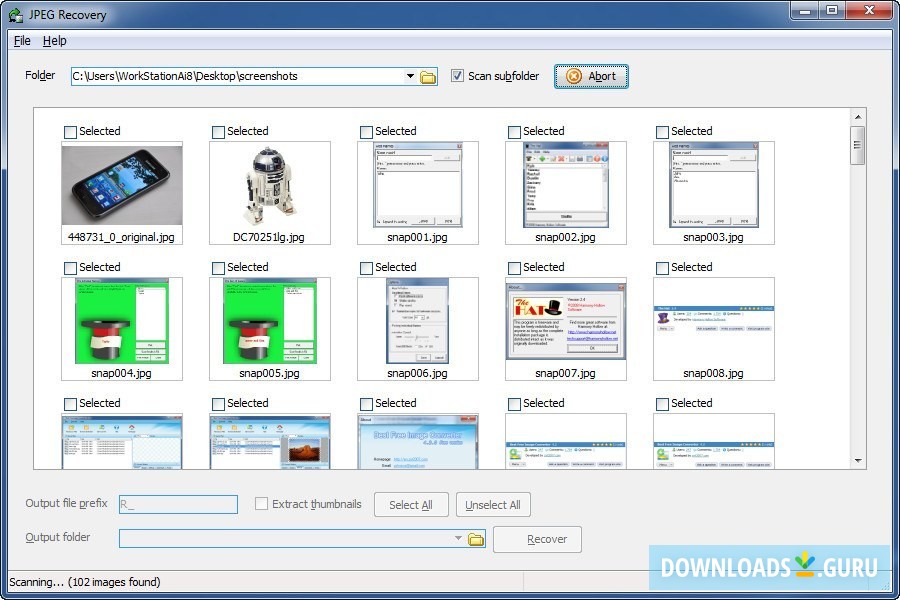Click the Output file prefix field
Viewport: 900px width, 600px height.
[179, 505]
